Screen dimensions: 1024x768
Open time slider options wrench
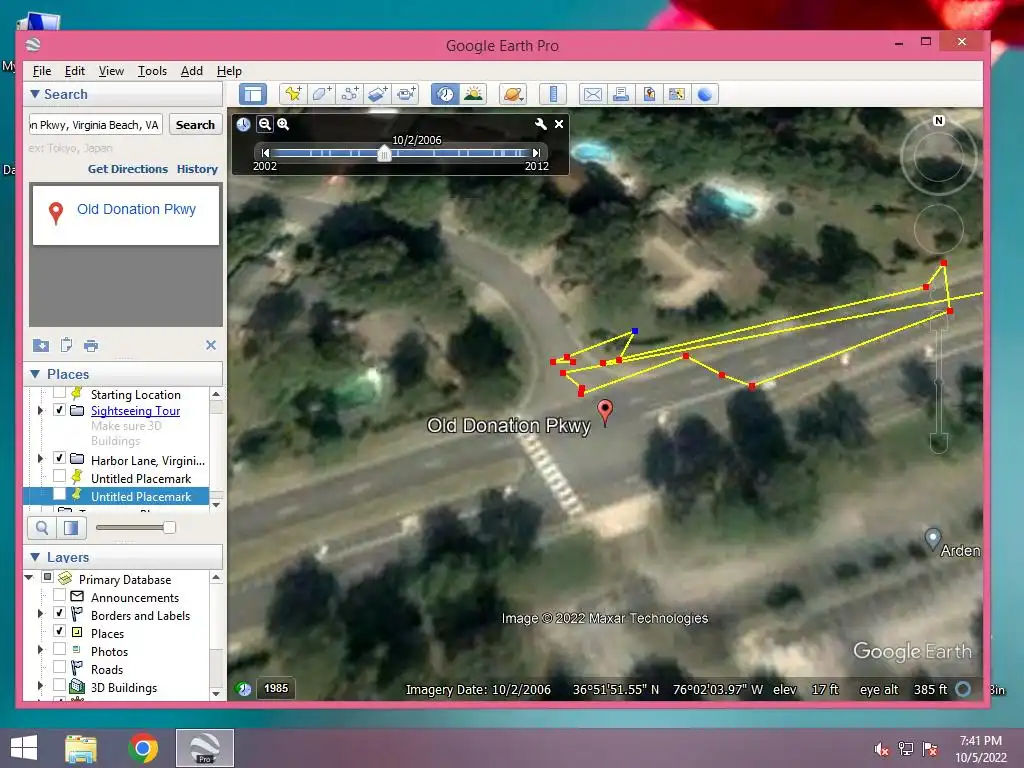click(x=540, y=124)
